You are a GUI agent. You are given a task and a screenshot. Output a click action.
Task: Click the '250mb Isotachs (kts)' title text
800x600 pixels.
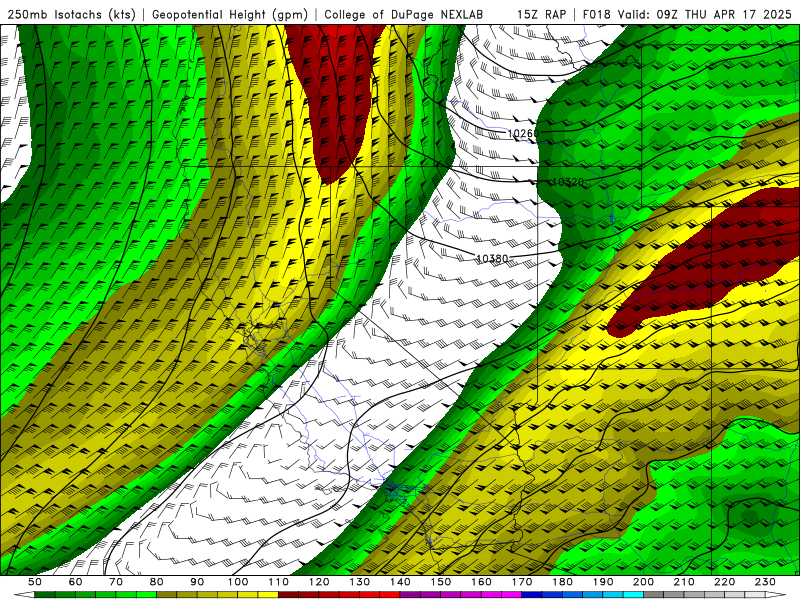[72, 14]
